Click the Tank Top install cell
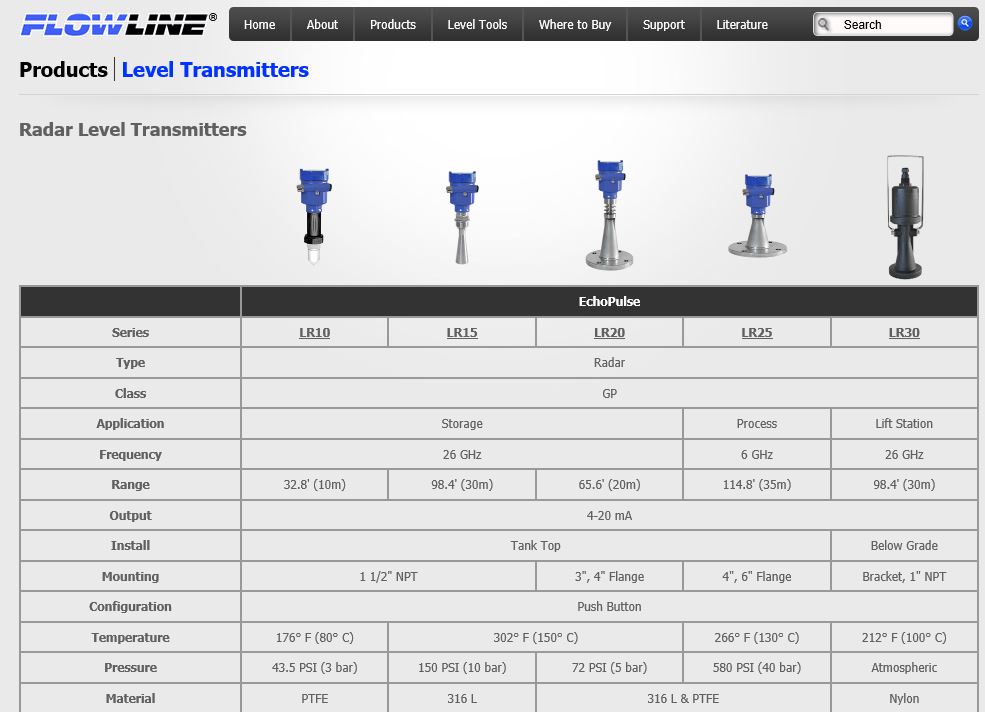985x712 pixels. coord(535,545)
